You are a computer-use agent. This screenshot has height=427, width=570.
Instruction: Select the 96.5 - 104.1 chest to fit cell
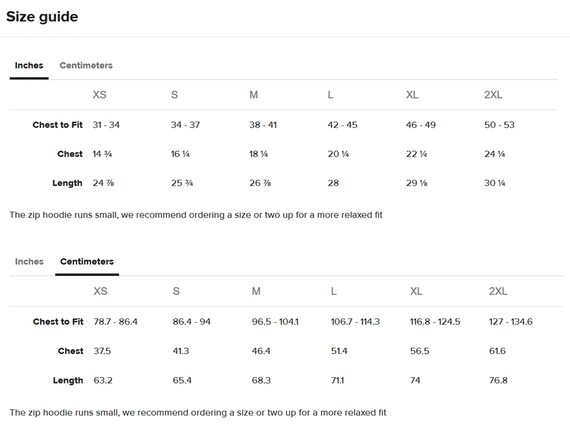tap(275, 322)
